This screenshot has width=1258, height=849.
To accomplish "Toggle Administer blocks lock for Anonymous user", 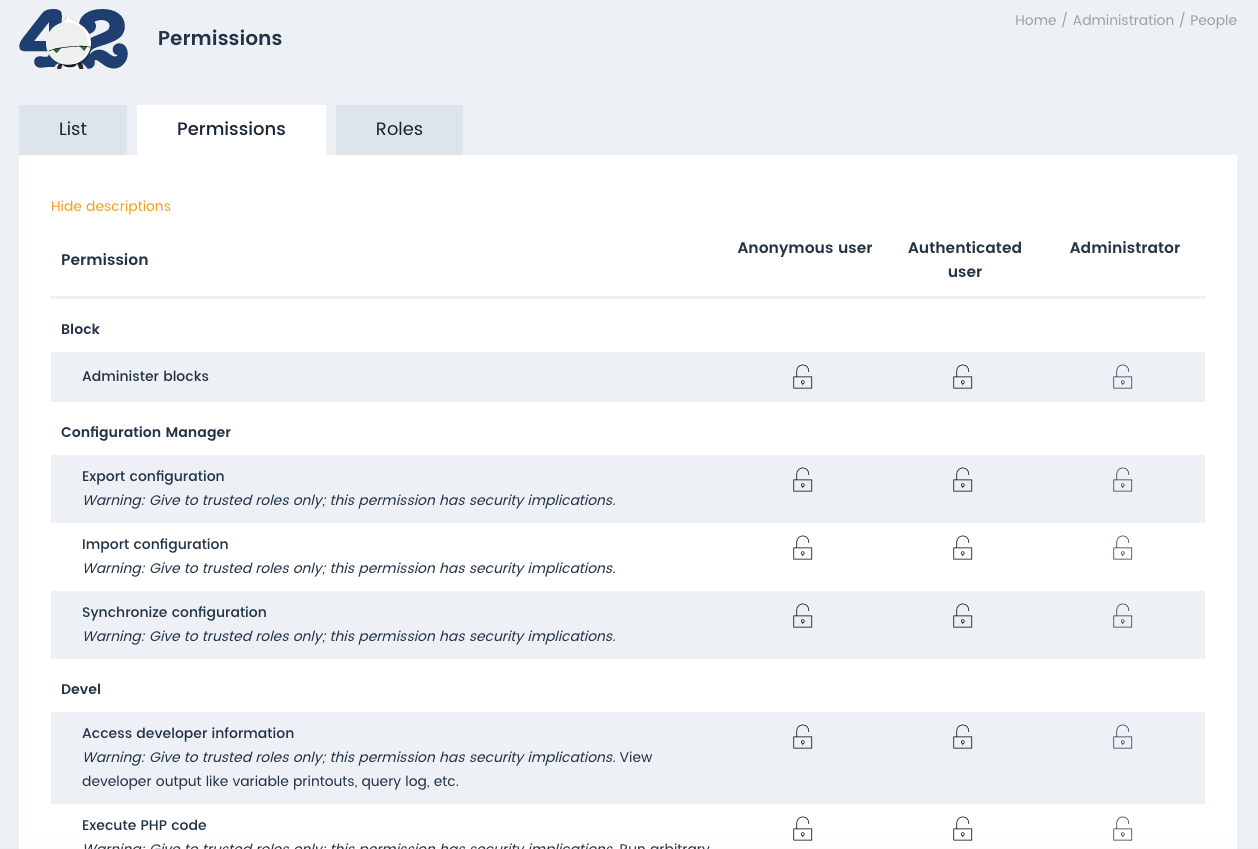I will 803,377.
